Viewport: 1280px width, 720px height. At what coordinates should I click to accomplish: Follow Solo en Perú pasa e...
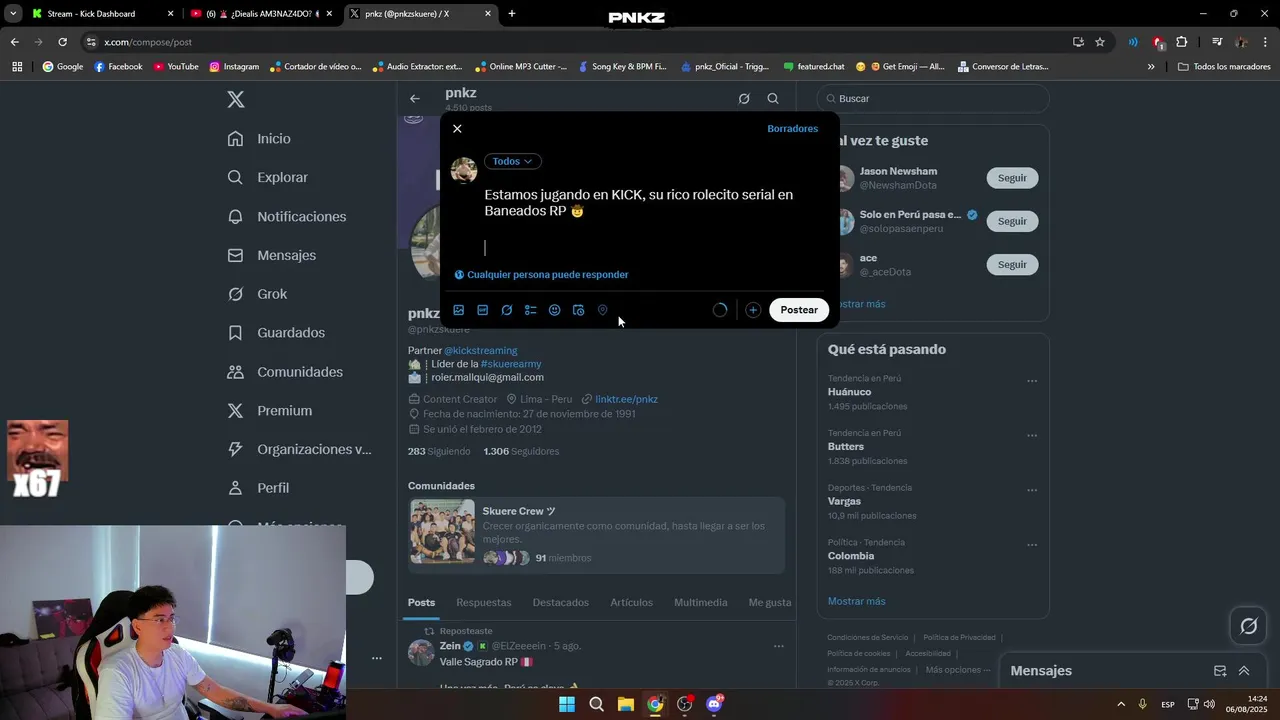(1012, 221)
